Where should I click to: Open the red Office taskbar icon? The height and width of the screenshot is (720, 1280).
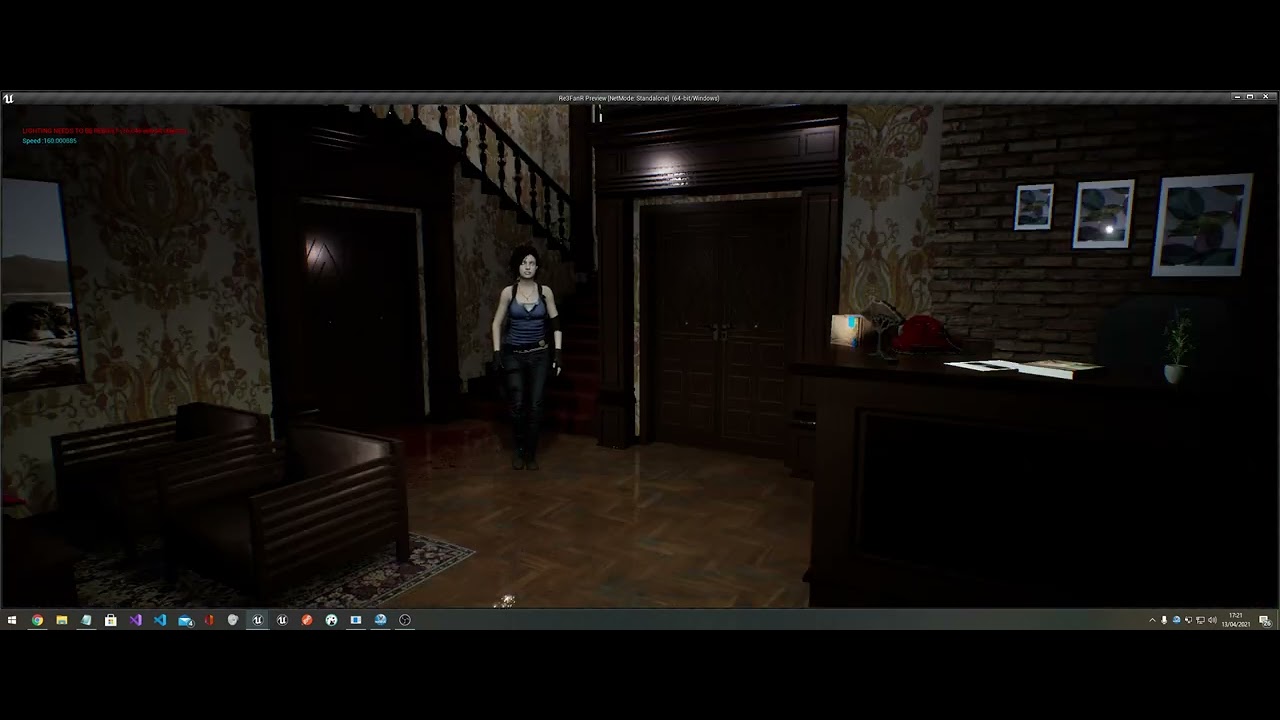[x=209, y=620]
